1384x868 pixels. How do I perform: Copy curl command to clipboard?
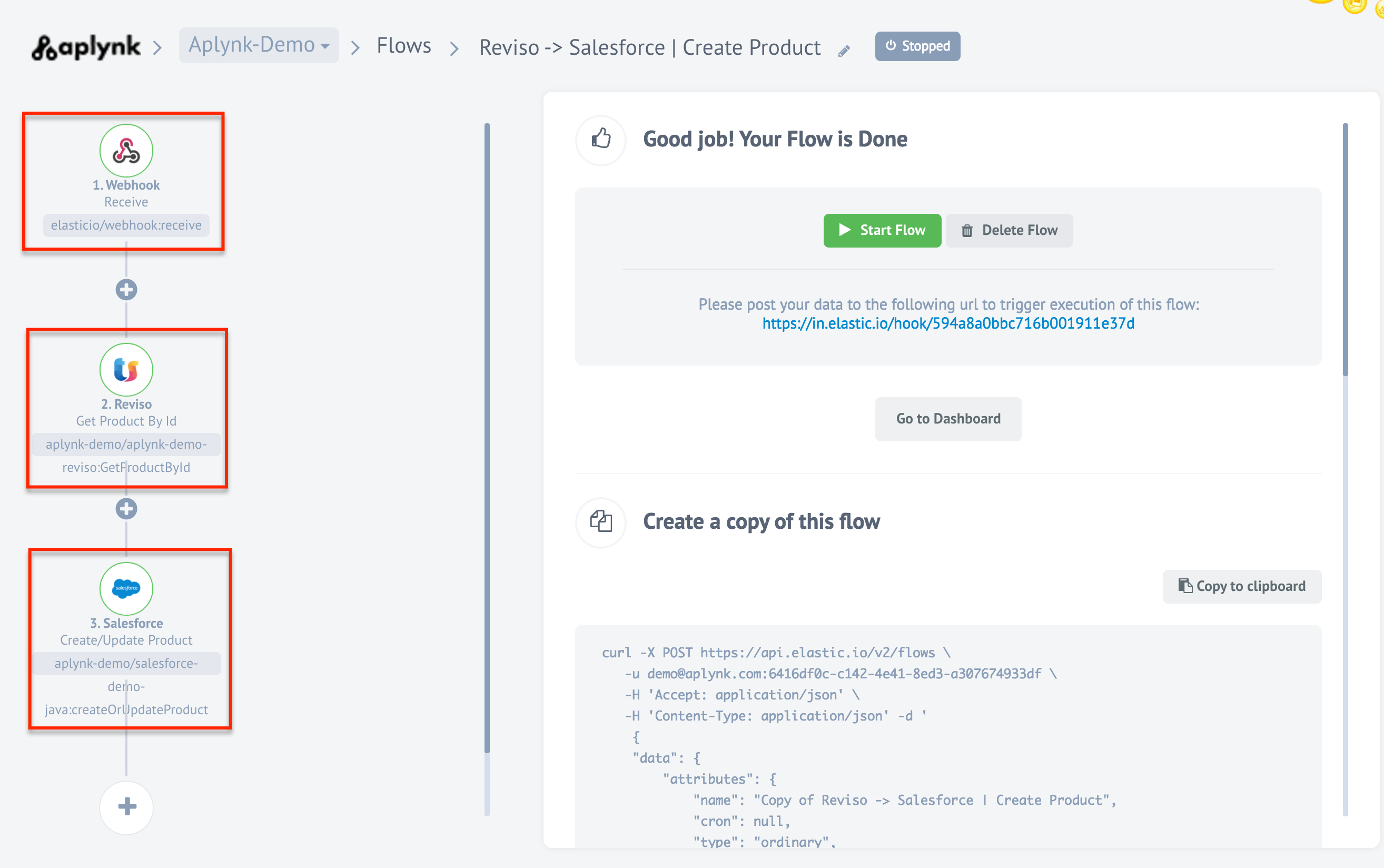point(1242,586)
